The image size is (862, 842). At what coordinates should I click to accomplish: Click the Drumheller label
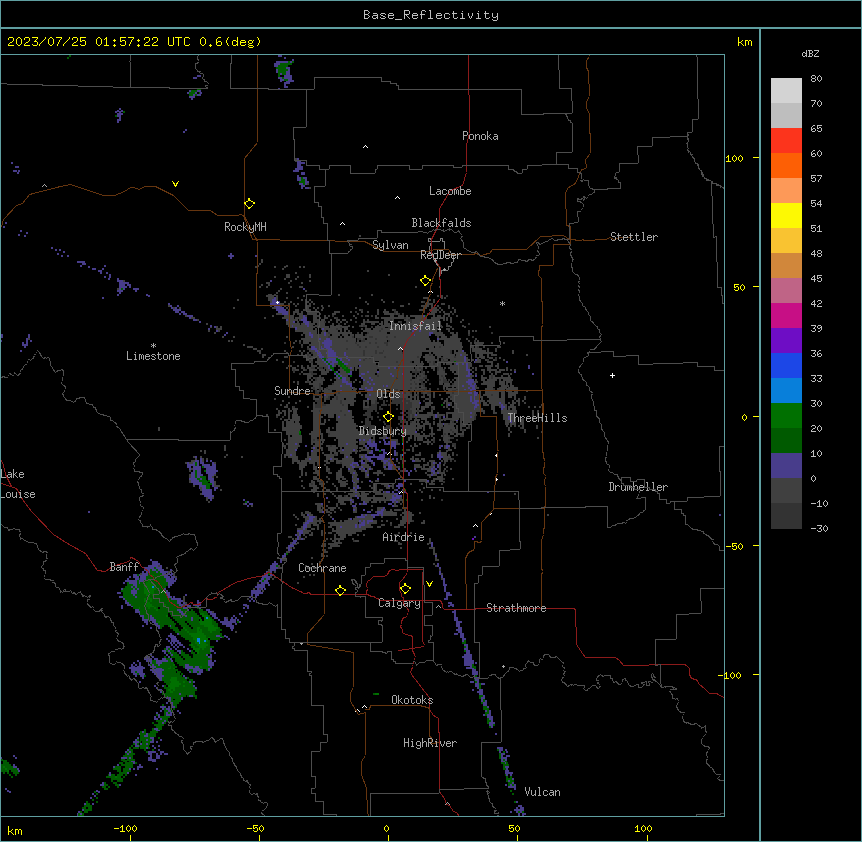pyautogui.click(x=638, y=487)
